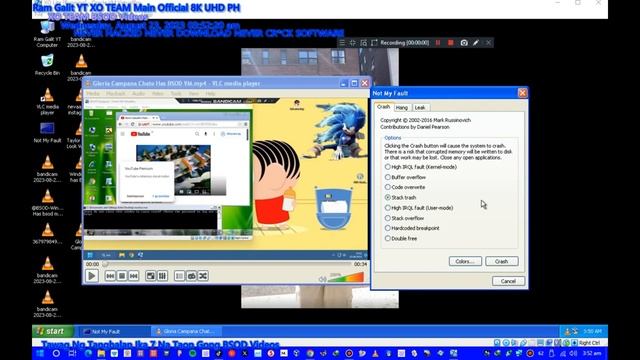Select Buffer overflow option

pyautogui.click(x=405, y=177)
